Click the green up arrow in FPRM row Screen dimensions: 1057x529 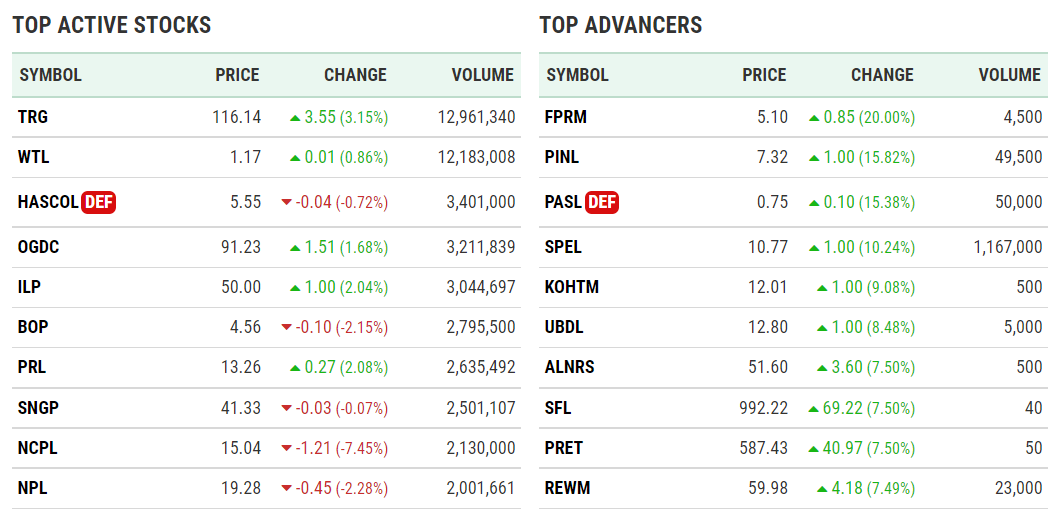pos(814,118)
